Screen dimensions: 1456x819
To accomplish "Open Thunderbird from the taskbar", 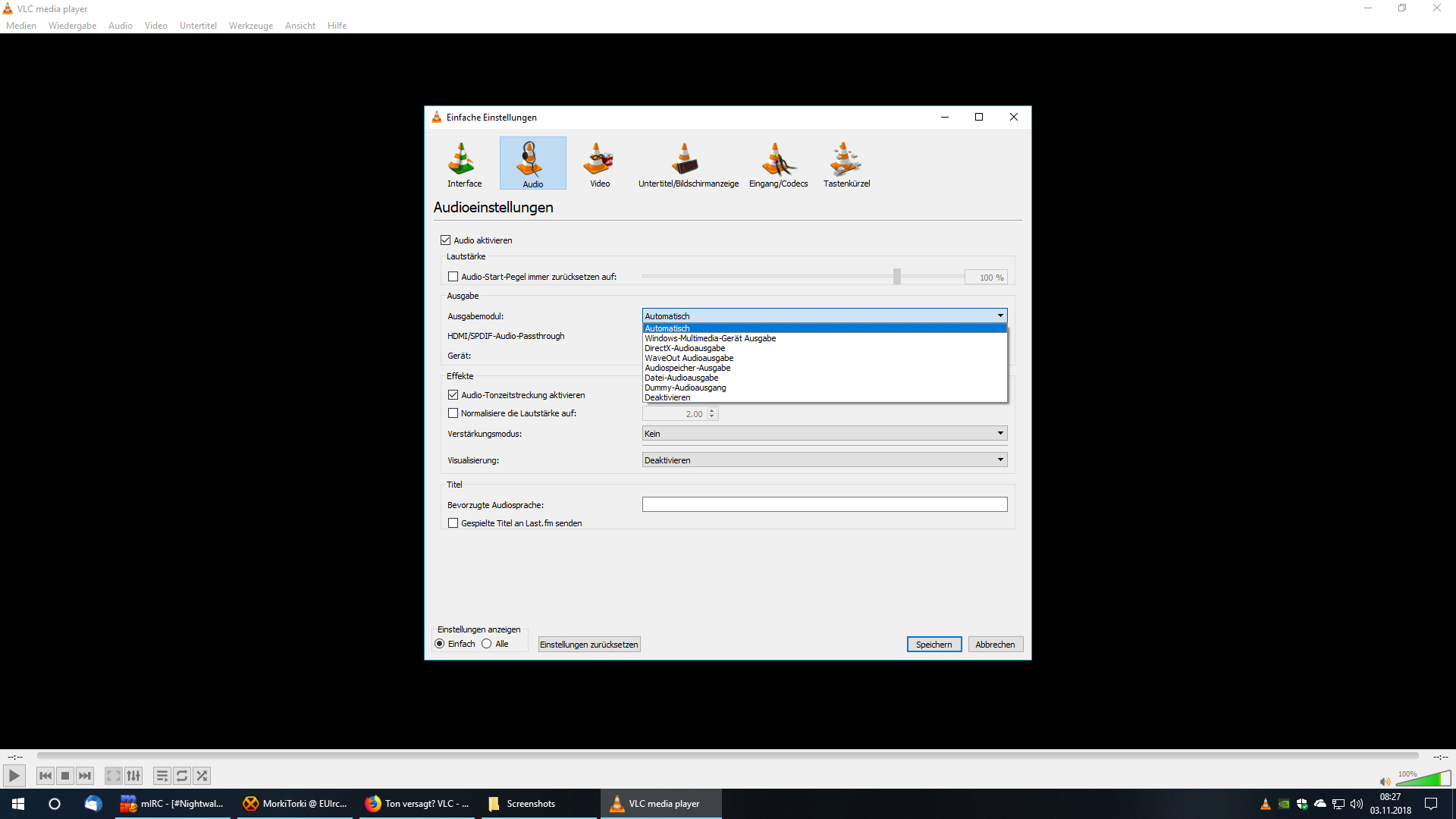I will click(93, 804).
